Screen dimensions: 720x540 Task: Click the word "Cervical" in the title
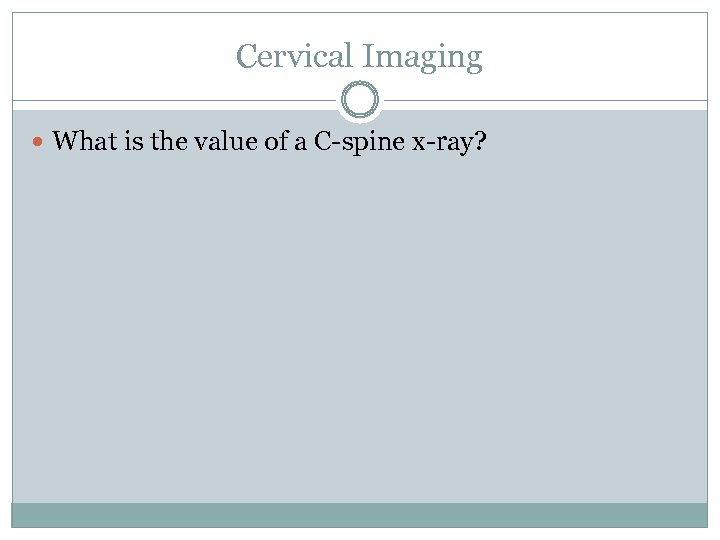tap(295, 56)
